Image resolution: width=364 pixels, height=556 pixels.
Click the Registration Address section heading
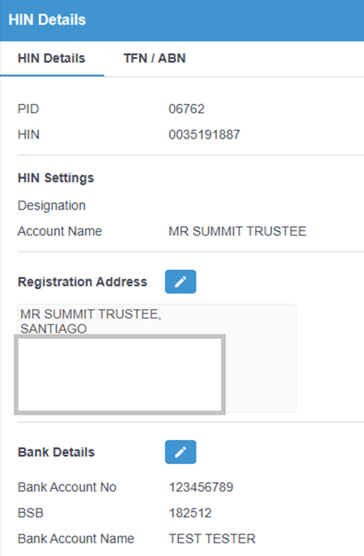pos(83,282)
